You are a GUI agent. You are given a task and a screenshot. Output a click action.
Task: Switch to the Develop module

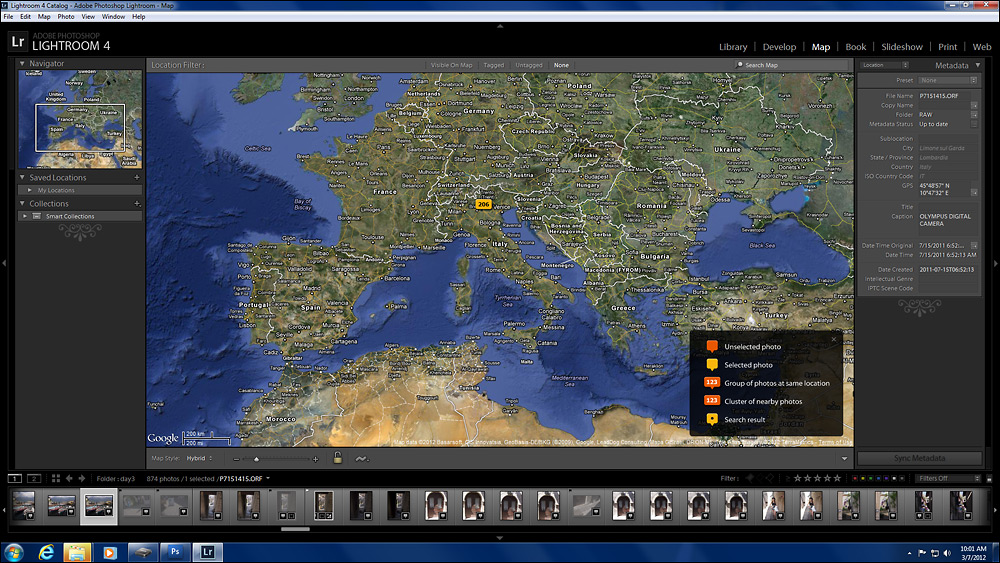(x=779, y=47)
